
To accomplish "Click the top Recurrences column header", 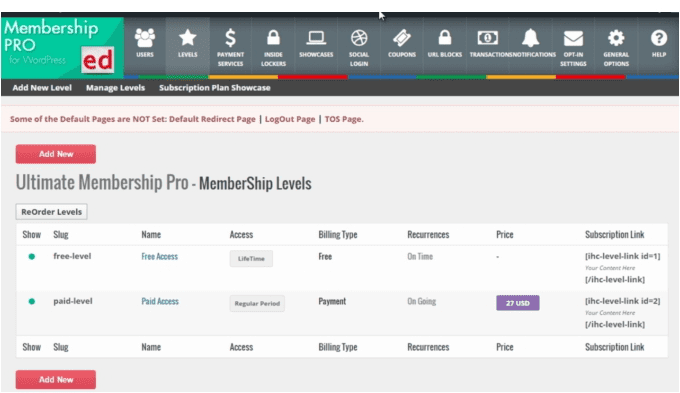I will click(x=428, y=235).
